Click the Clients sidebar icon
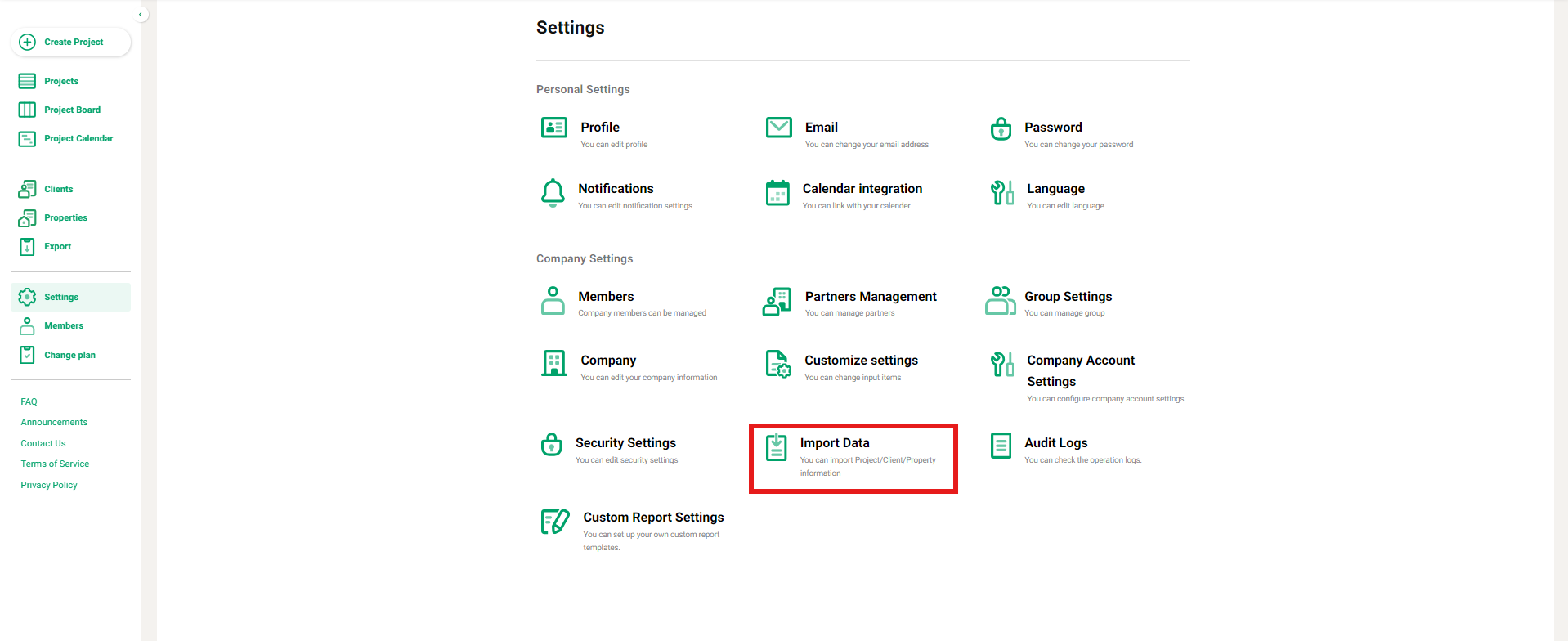This screenshot has width=1568, height=641. [x=27, y=189]
